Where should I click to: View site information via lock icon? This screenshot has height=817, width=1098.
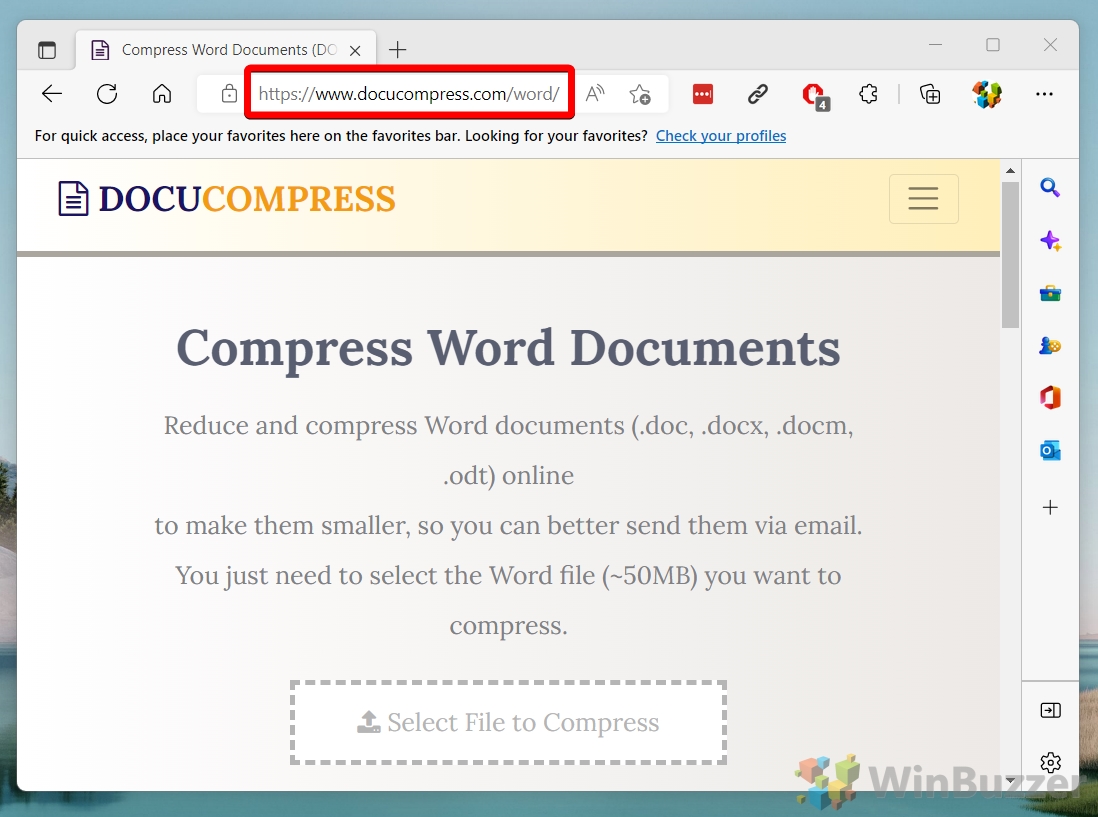(x=229, y=94)
